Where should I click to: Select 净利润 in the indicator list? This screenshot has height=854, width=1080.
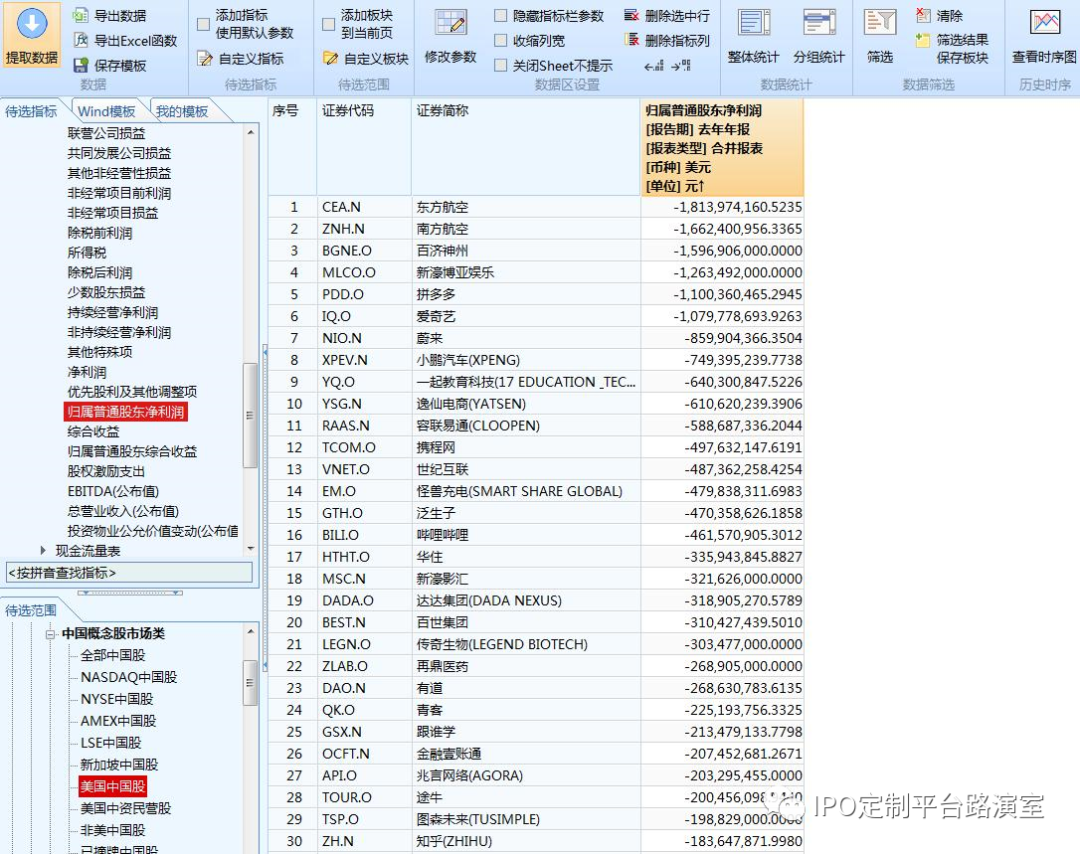pos(87,372)
